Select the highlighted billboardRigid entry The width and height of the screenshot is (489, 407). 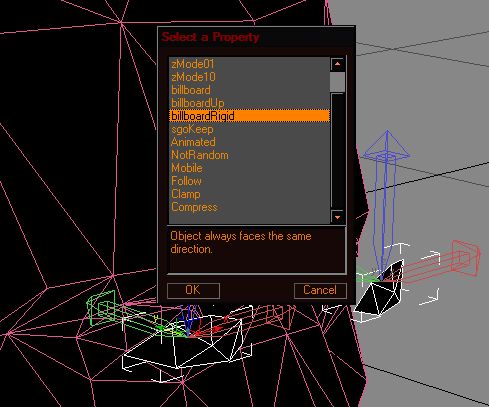click(x=249, y=116)
